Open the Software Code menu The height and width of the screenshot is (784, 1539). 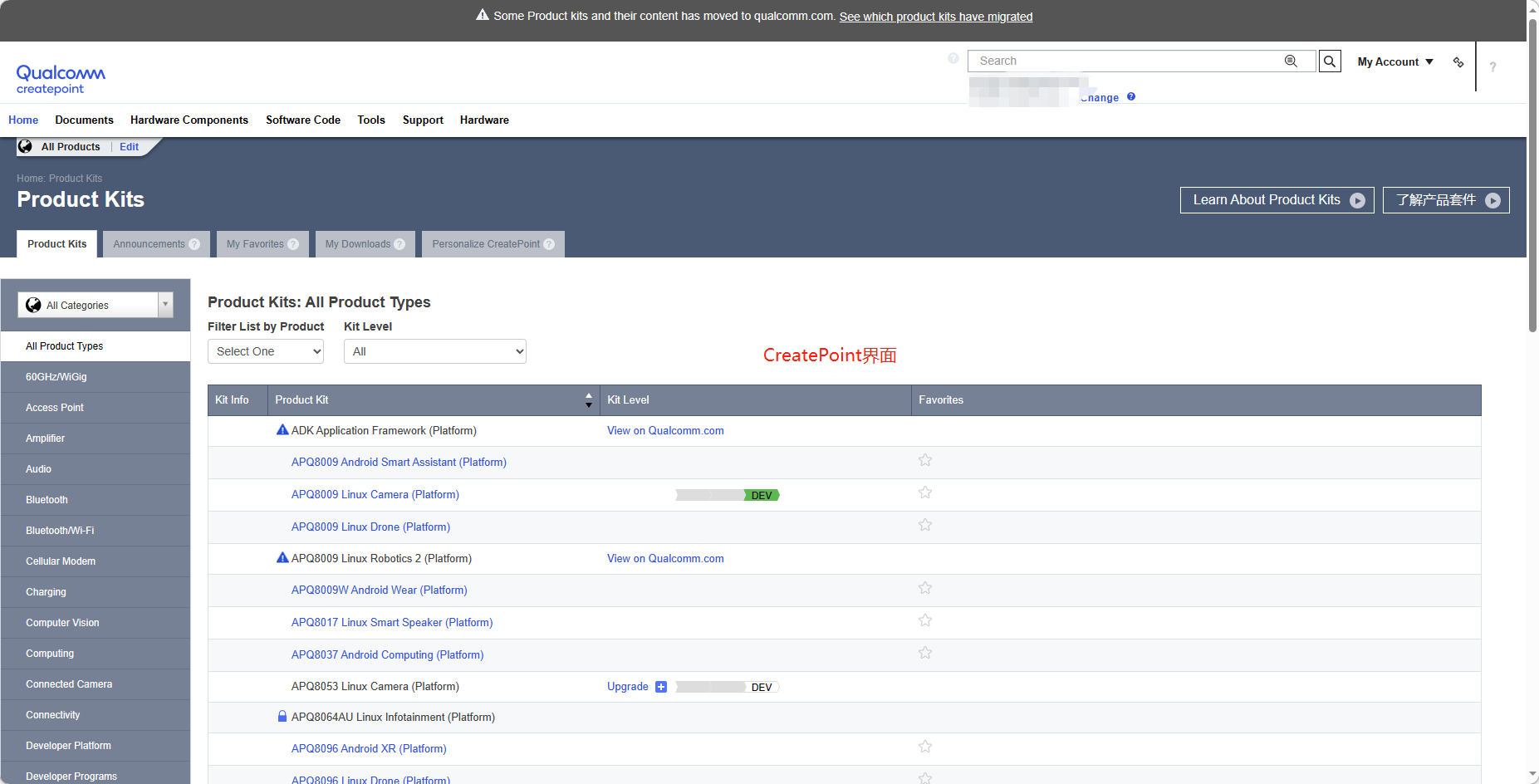coord(303,120)
